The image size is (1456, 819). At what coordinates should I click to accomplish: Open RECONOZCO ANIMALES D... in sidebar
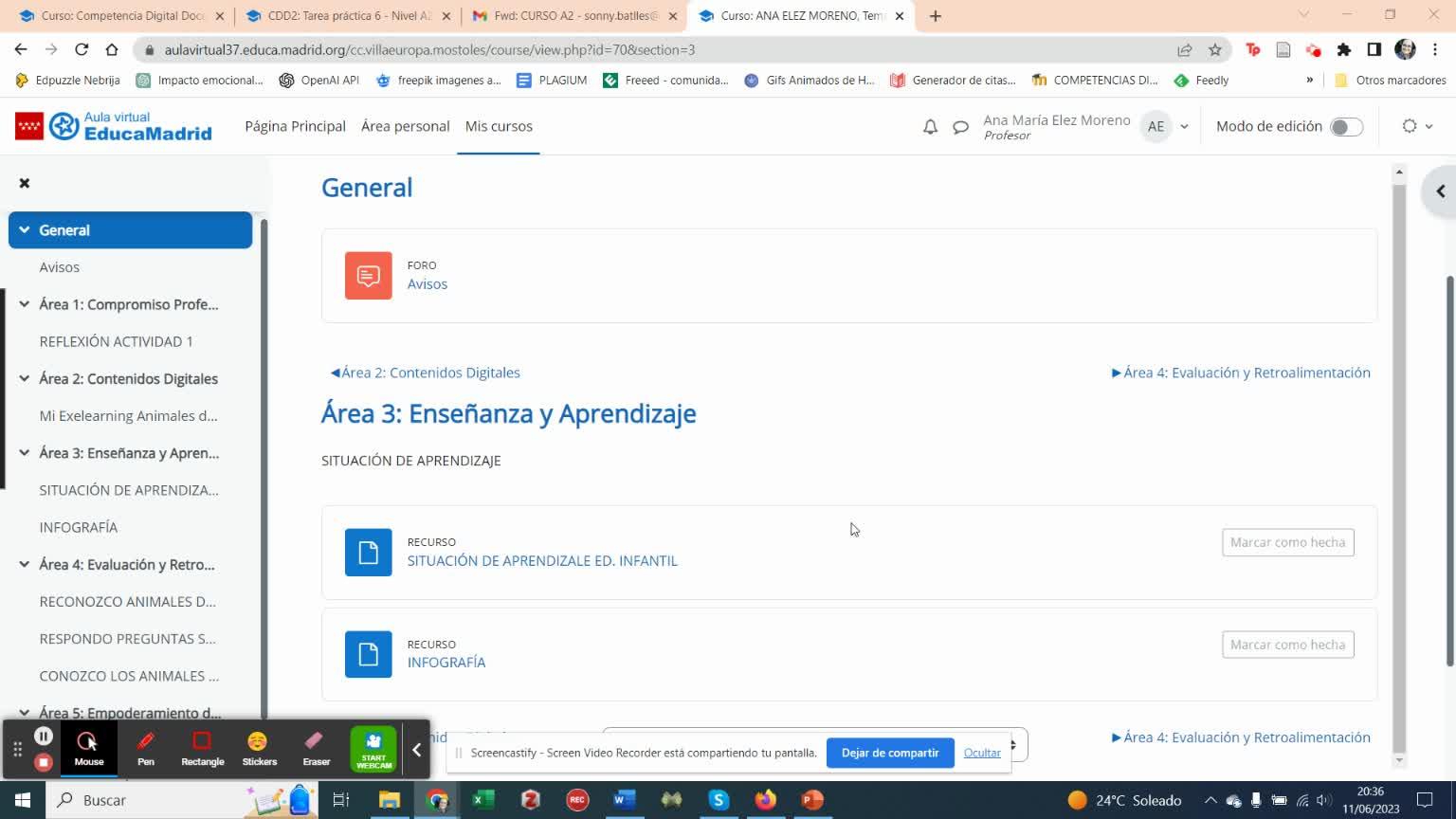pyautogui.click(x=128, y=602)
